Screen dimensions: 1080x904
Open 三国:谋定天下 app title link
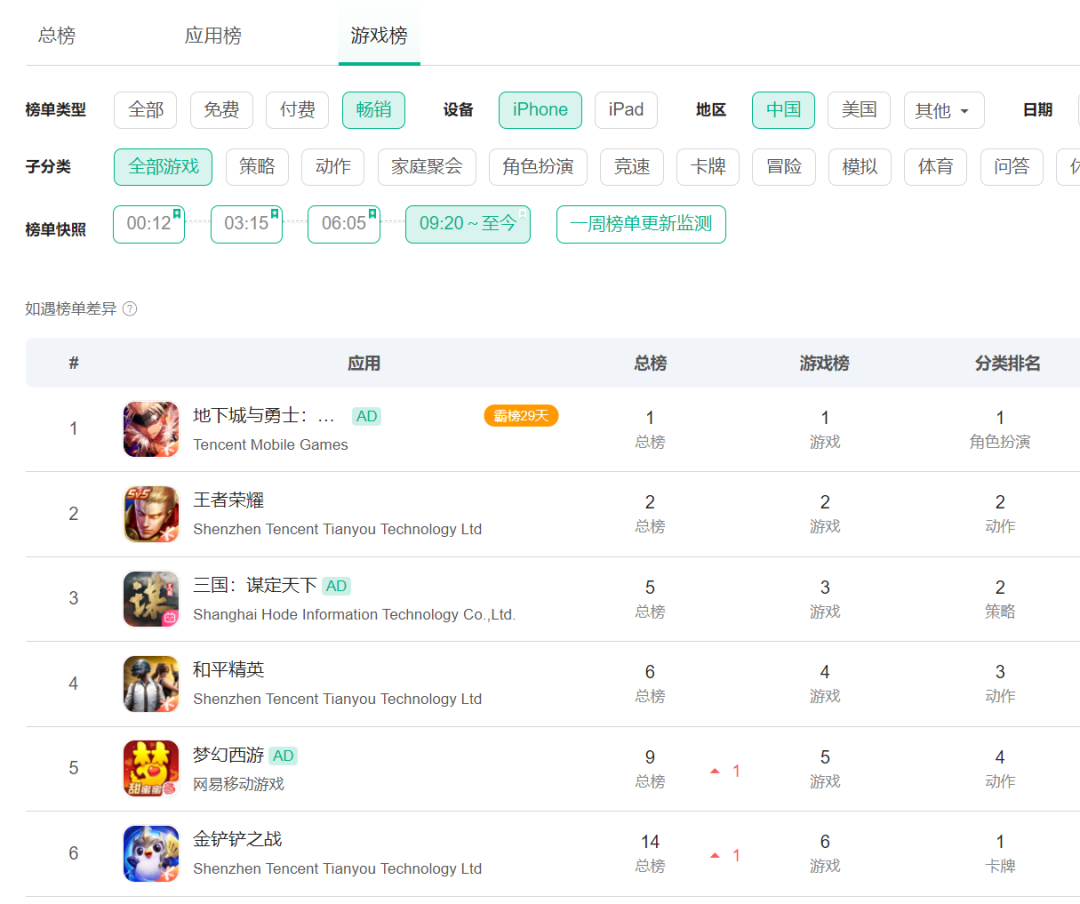click(255, 585)
